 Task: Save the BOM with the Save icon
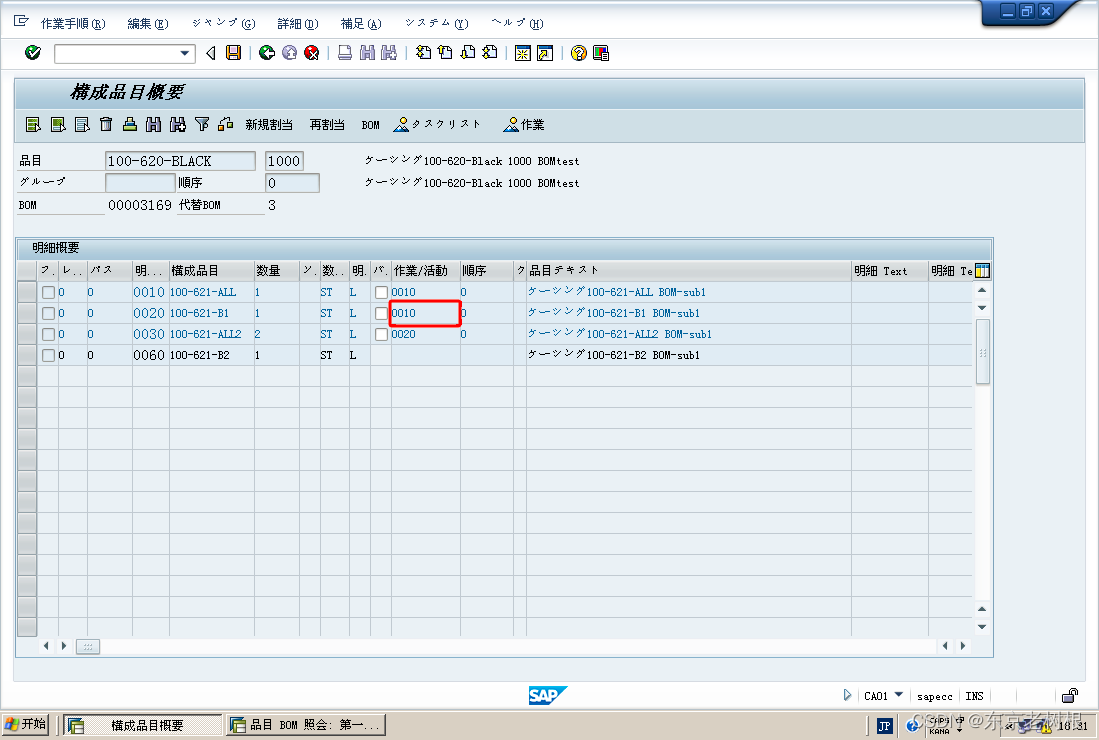point(234,54)
